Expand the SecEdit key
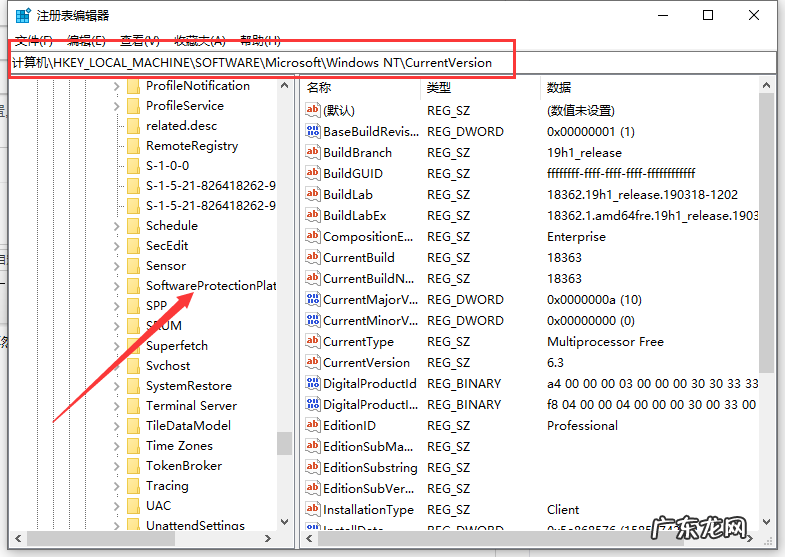 pyautogui.click(x=117, y=246)
